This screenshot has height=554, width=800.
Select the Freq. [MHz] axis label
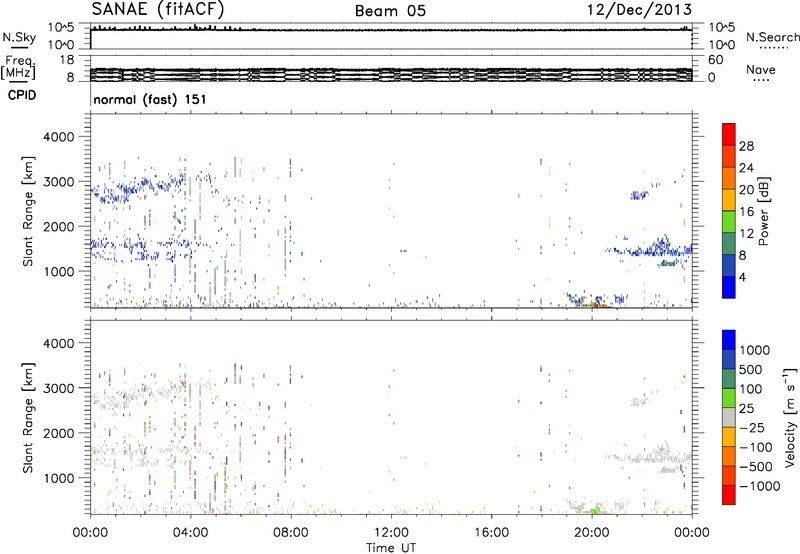pyautogui.click(x=19, y=67)
